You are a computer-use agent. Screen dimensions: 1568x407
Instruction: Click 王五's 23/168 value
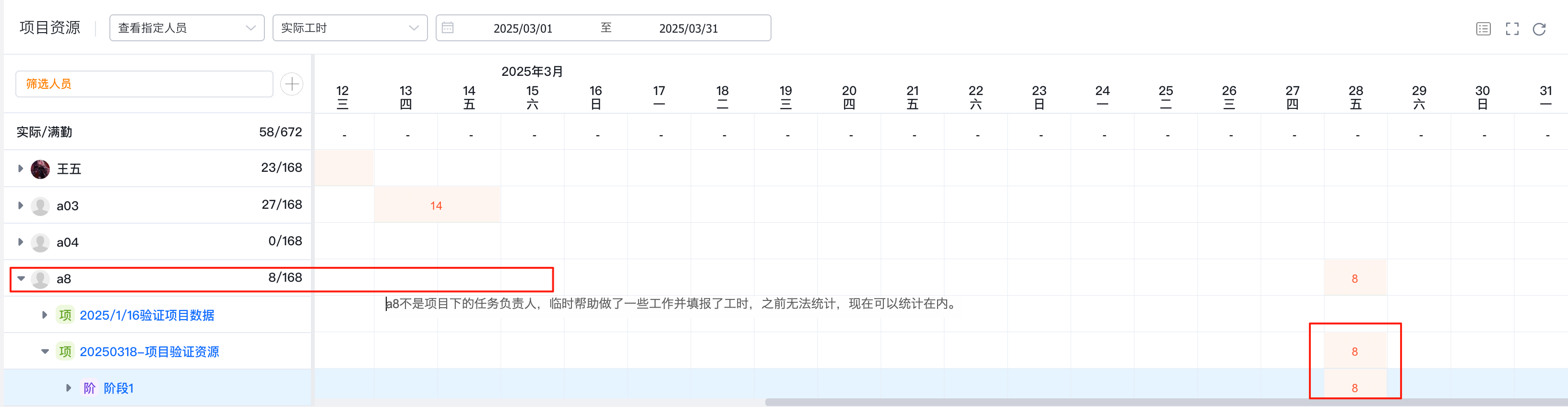tap(281, 168)
